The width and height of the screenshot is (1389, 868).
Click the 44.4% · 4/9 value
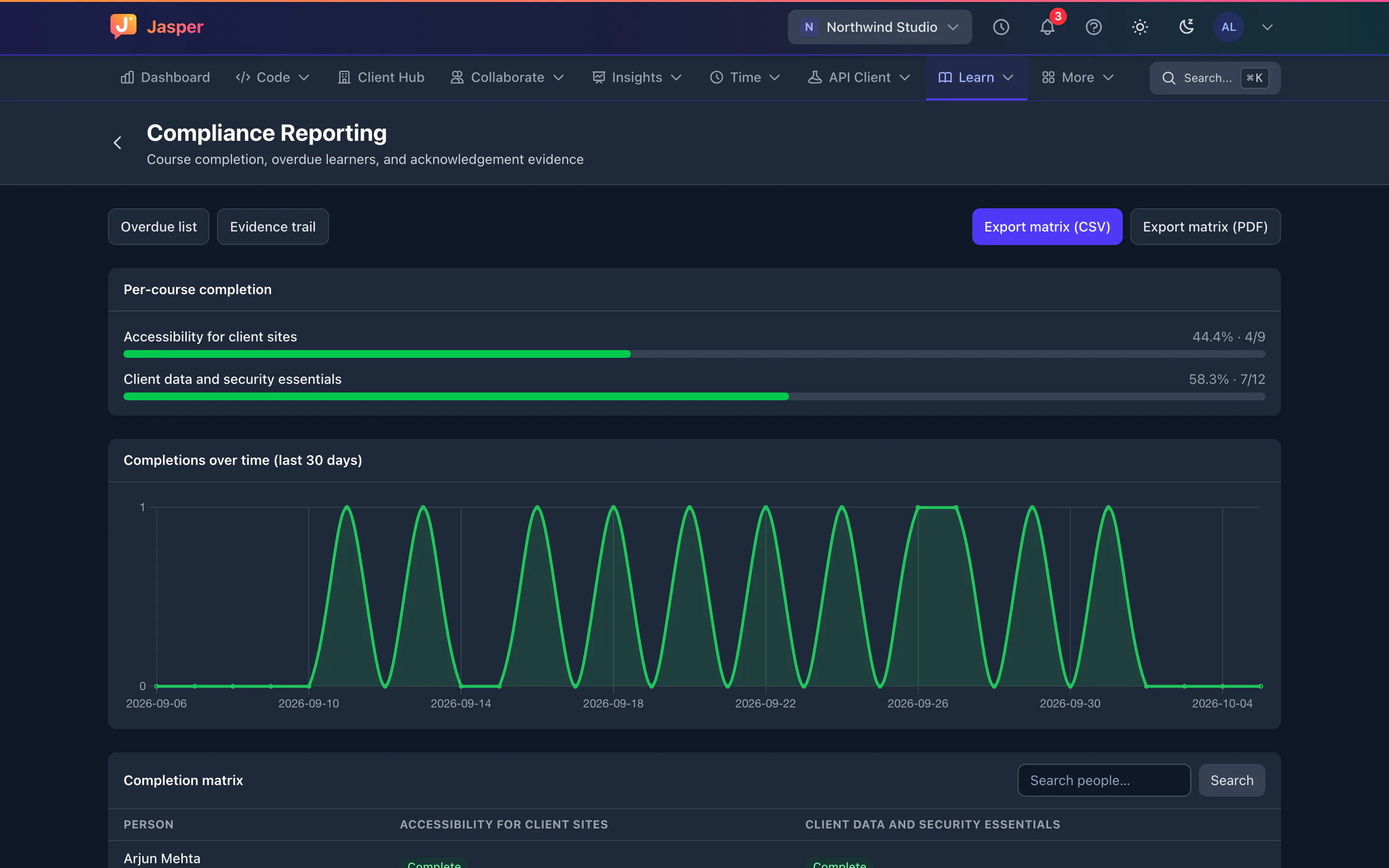1228,337
